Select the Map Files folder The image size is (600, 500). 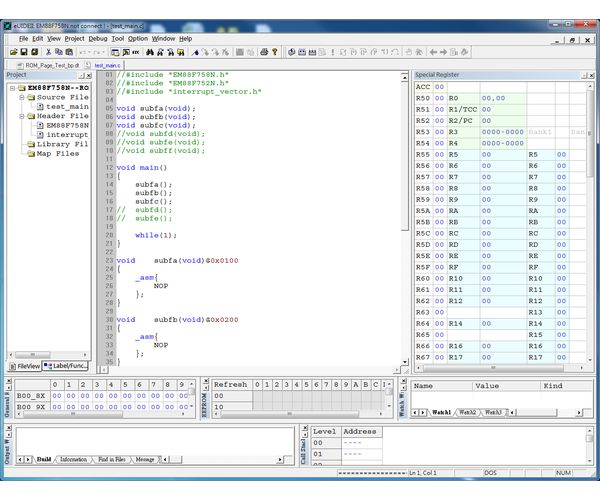pyautogui.click(x=58, y=154)
